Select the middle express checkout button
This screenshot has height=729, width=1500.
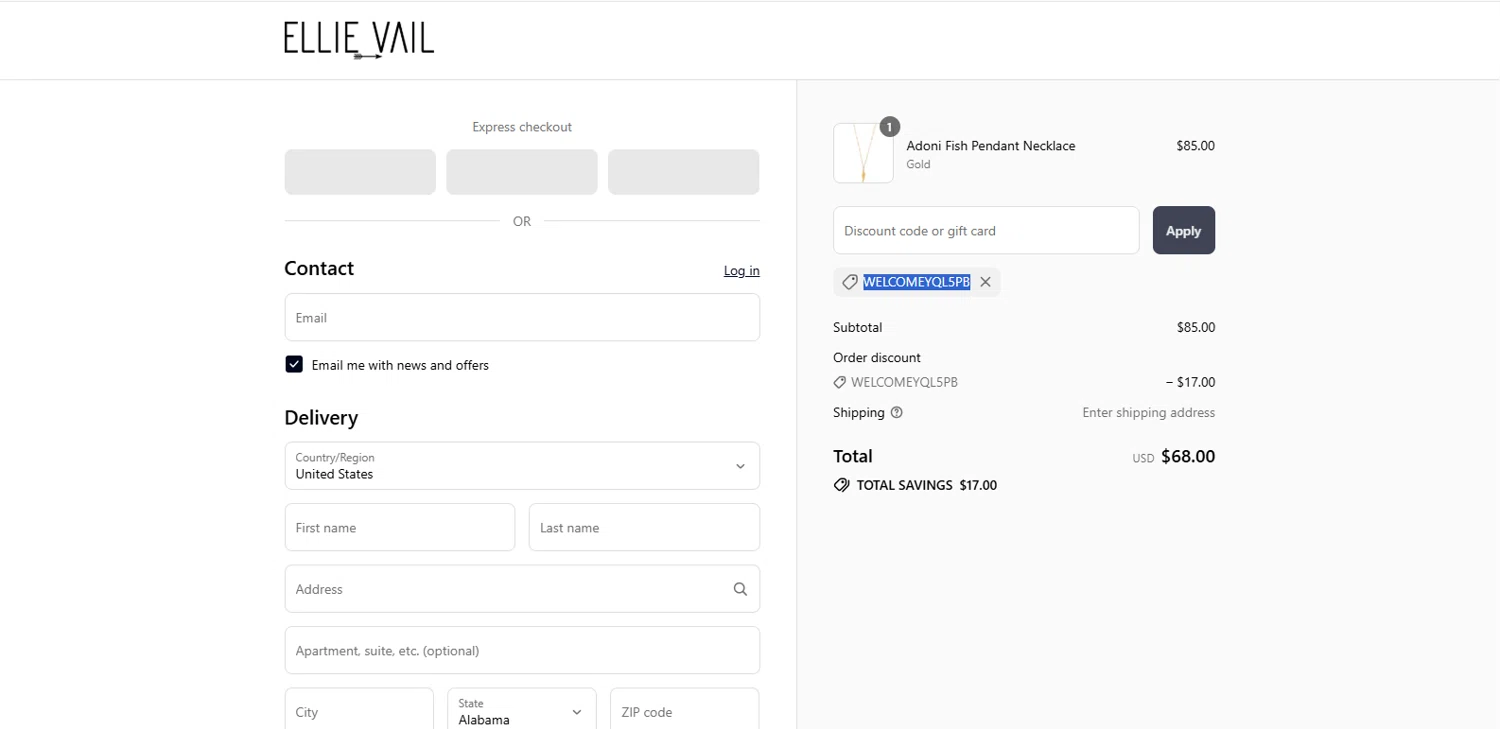(x=522, y=172)
